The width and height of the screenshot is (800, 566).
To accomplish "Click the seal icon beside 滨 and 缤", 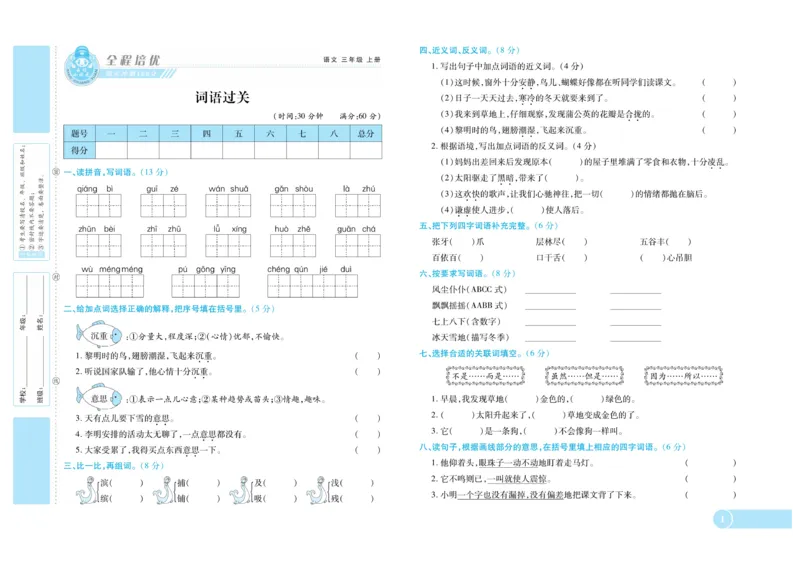I will click(87, 490).
